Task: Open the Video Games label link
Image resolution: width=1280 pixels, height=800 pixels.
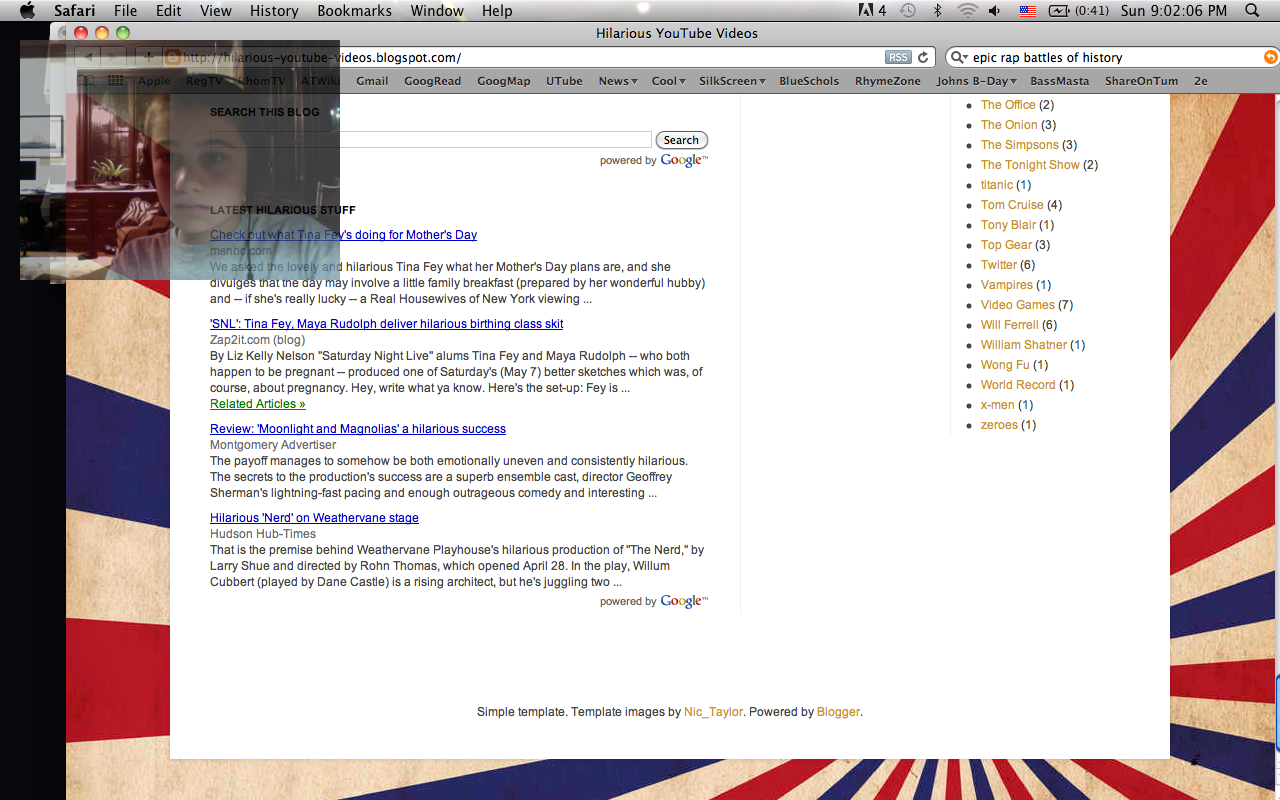Action: point(1018,305)
